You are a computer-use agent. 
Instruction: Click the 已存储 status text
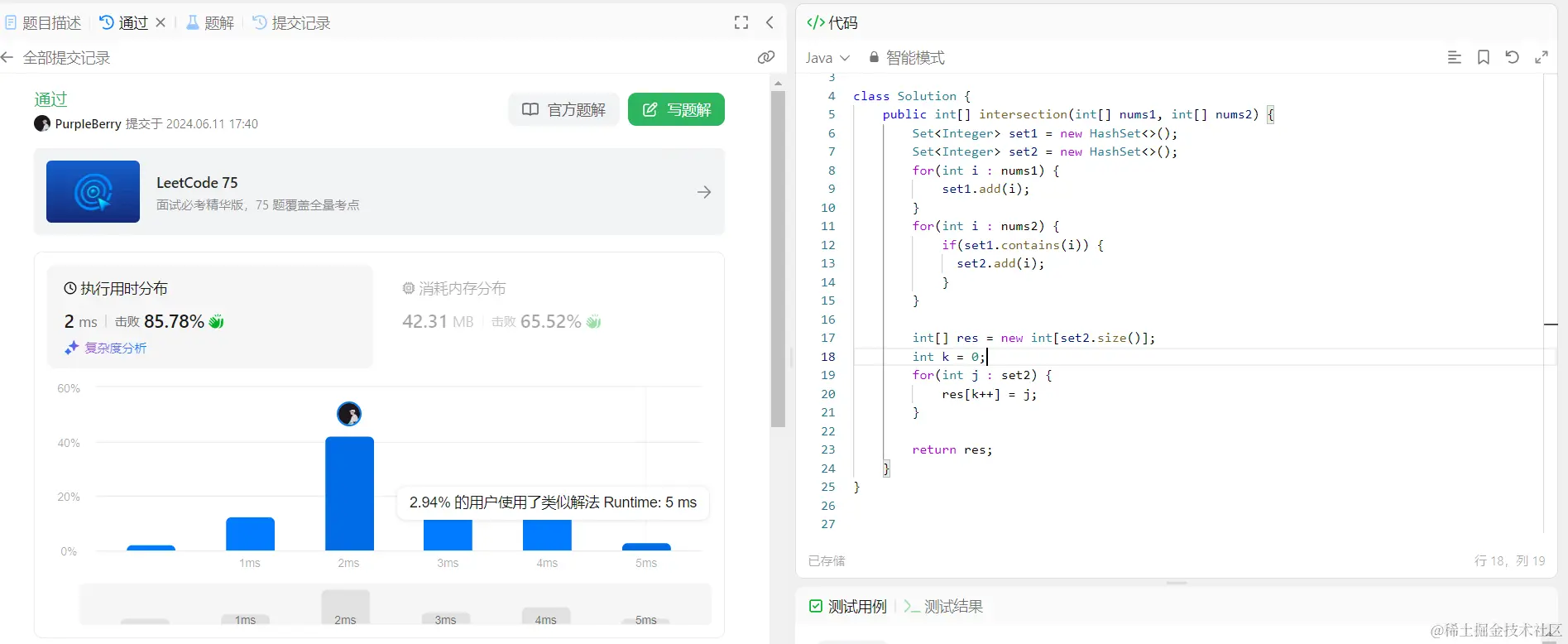pos(827,560)
